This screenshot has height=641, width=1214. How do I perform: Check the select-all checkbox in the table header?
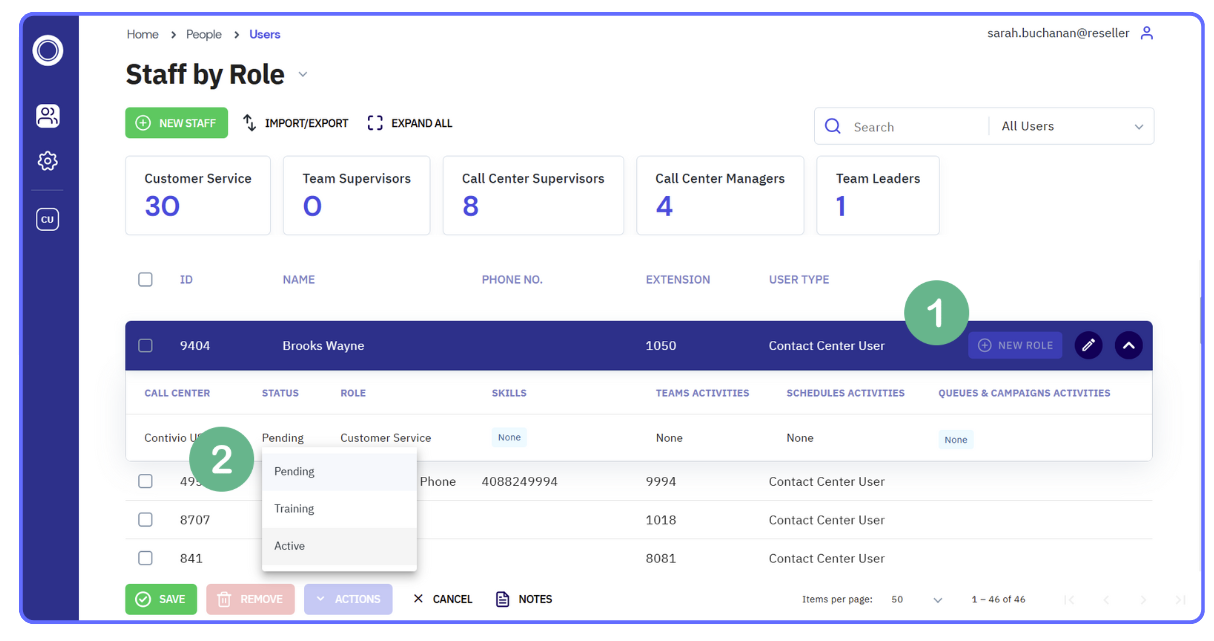(x=145, y=279)
